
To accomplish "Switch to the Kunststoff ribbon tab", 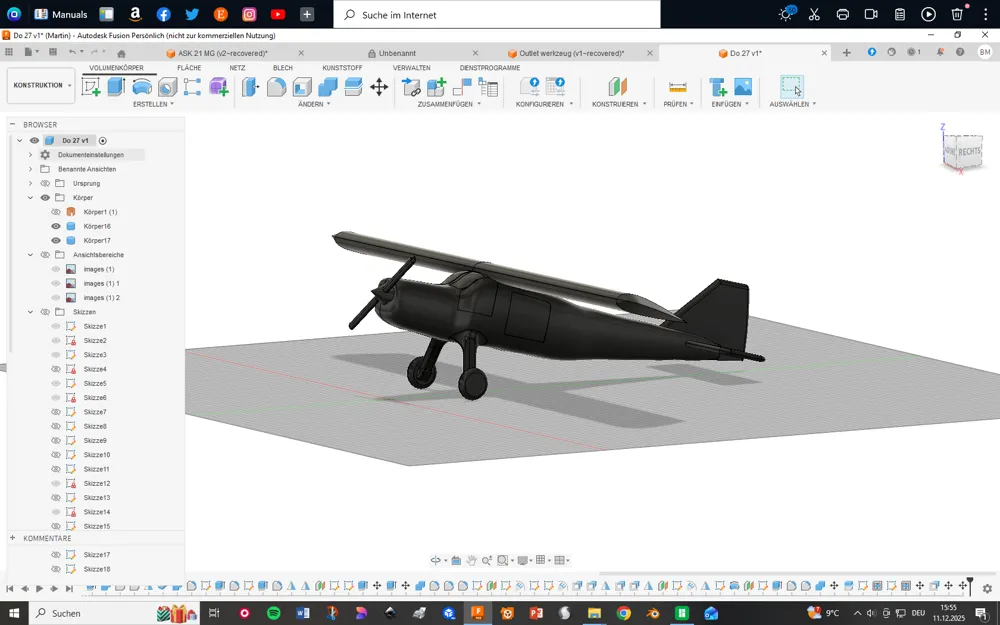I will (342, 68).
